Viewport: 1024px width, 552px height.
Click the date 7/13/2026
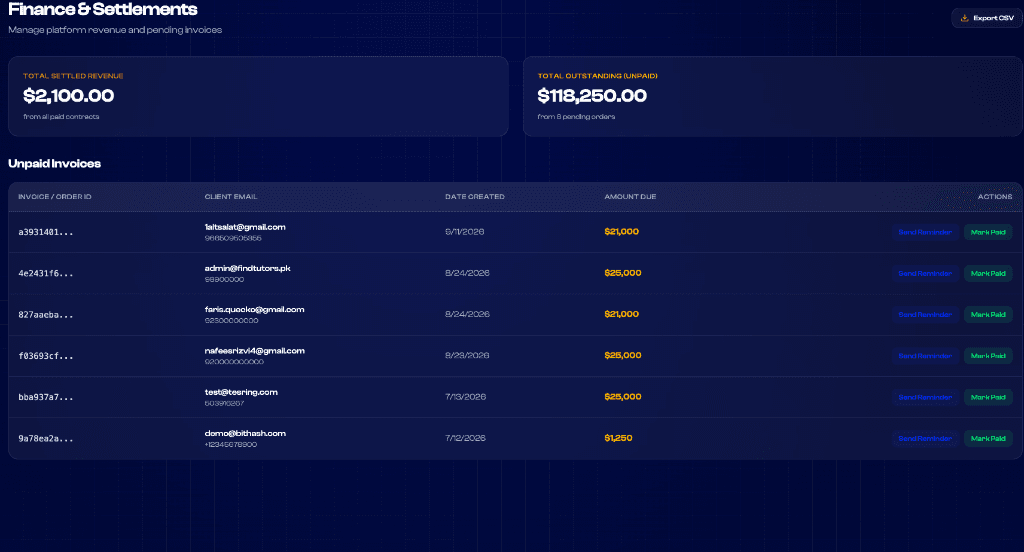[x=466, y=397]
